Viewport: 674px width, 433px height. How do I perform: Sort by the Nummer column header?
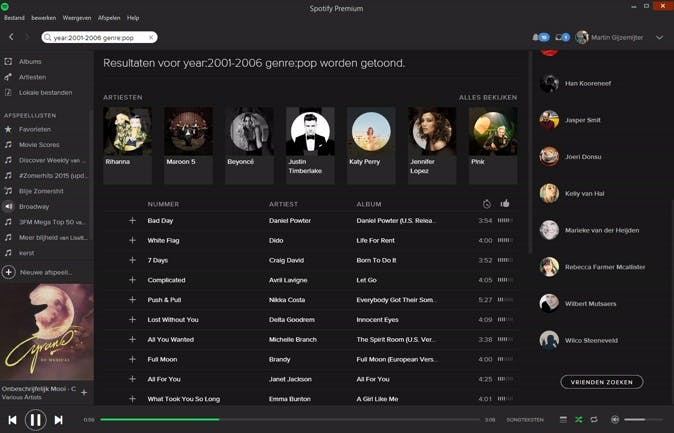[x=163, y=204]
